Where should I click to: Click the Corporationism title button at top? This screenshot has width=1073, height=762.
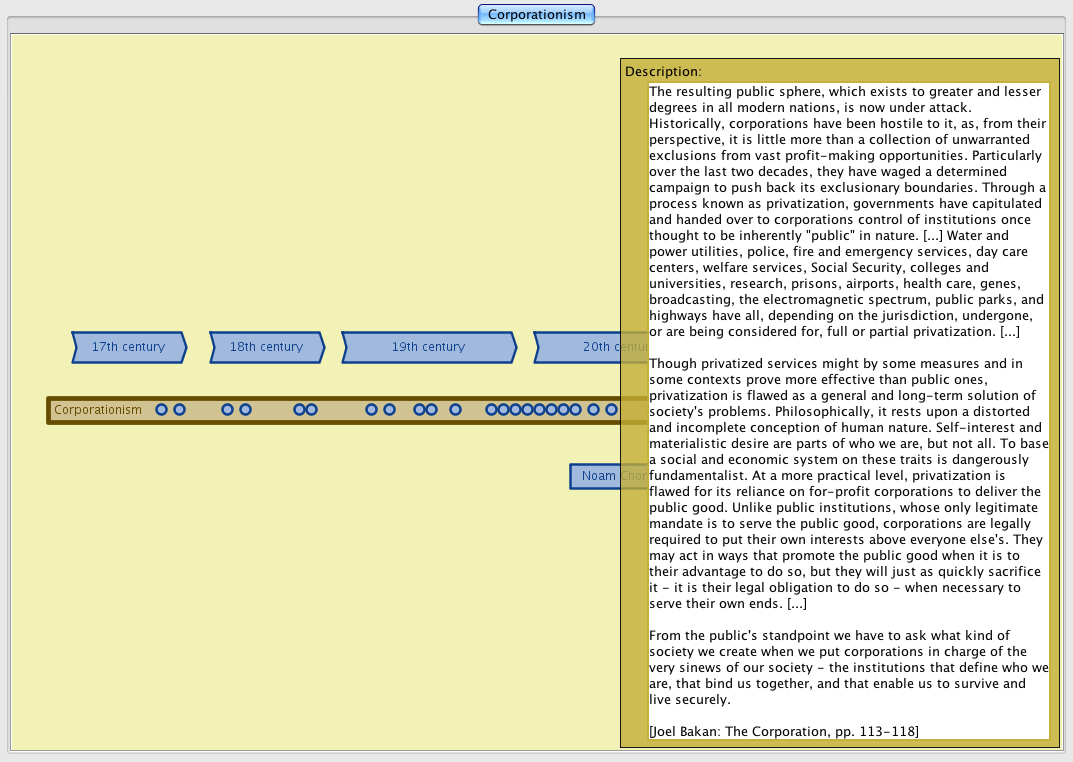tap(536, 14)
